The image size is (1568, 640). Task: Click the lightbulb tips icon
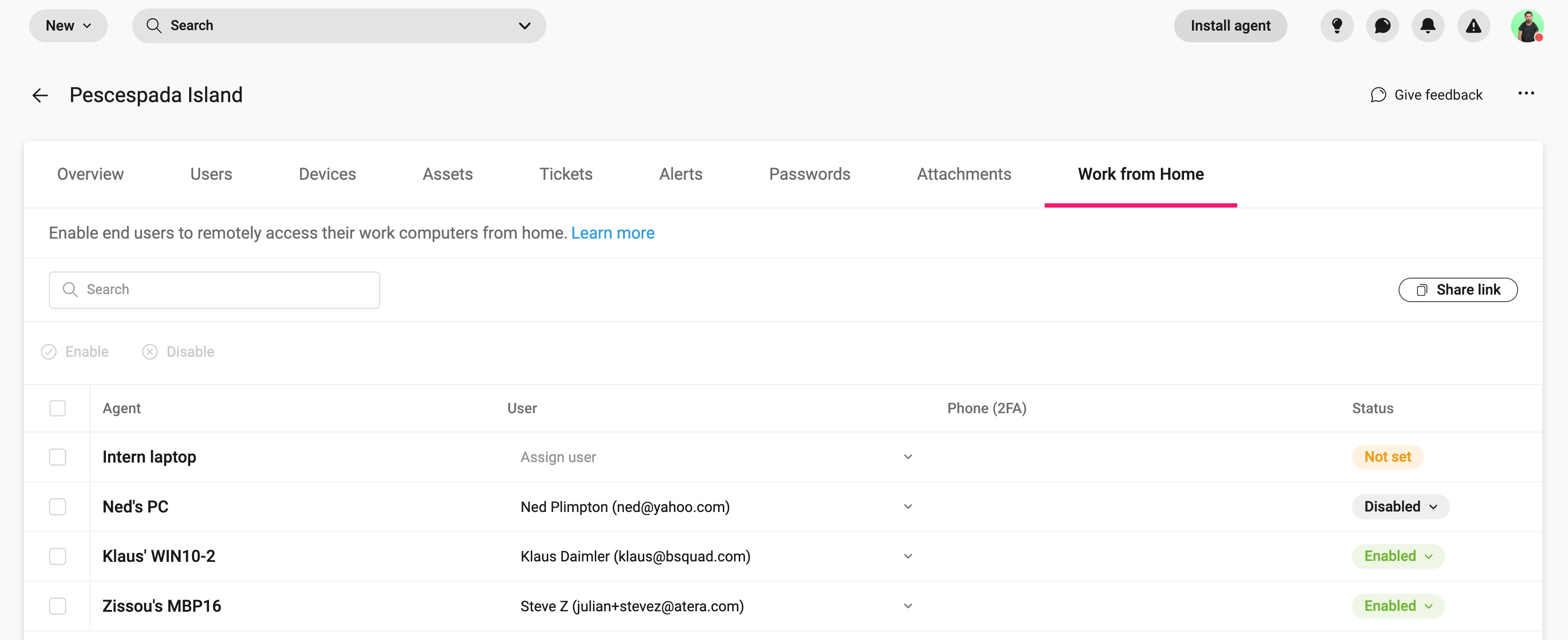(1336, 25)
